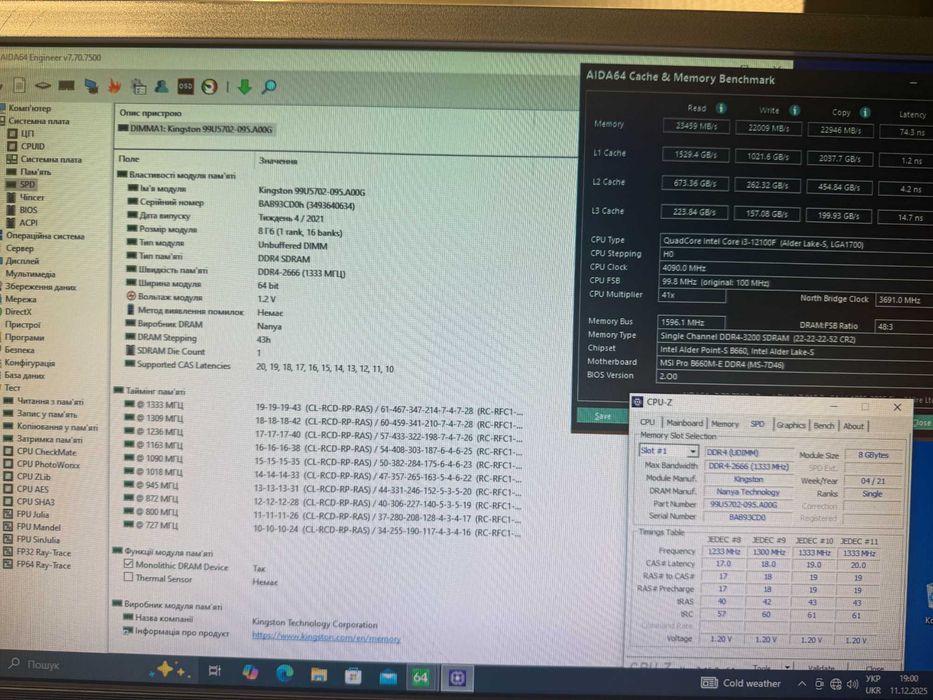Select ACPI node in AIDA64 tree
This screenshot has width=933, height=700.
[x=29, y=223]
